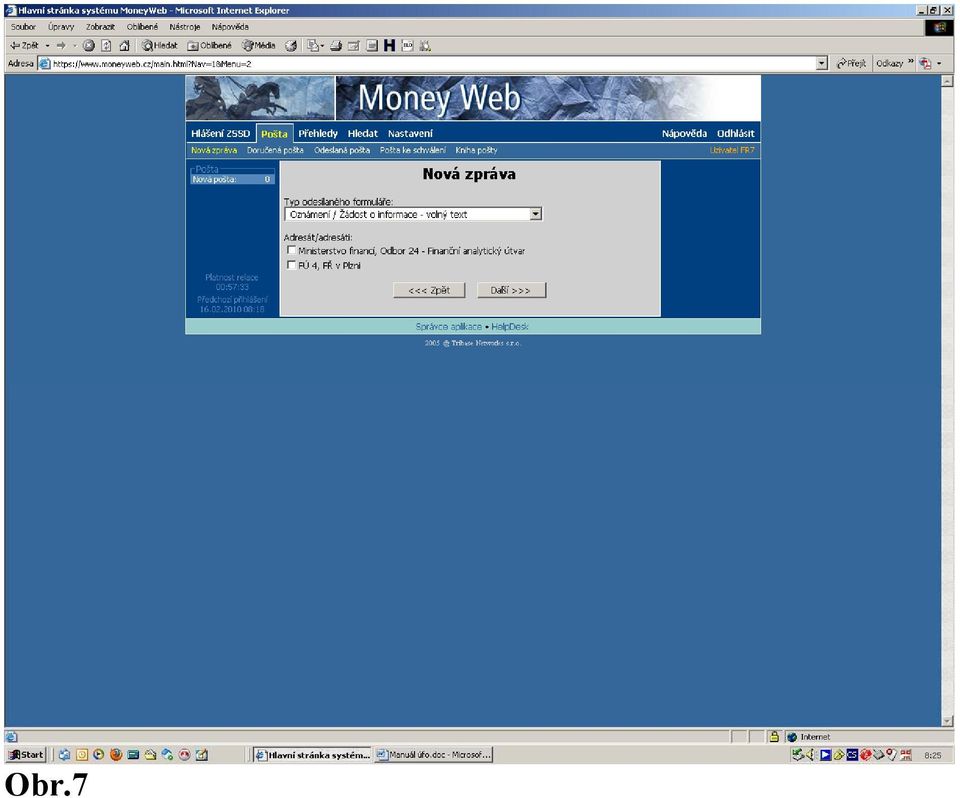The height and width of the screenshot is (798, 960).
Task: Open the Nová zpráva submenu link
Action: [214, 150]
